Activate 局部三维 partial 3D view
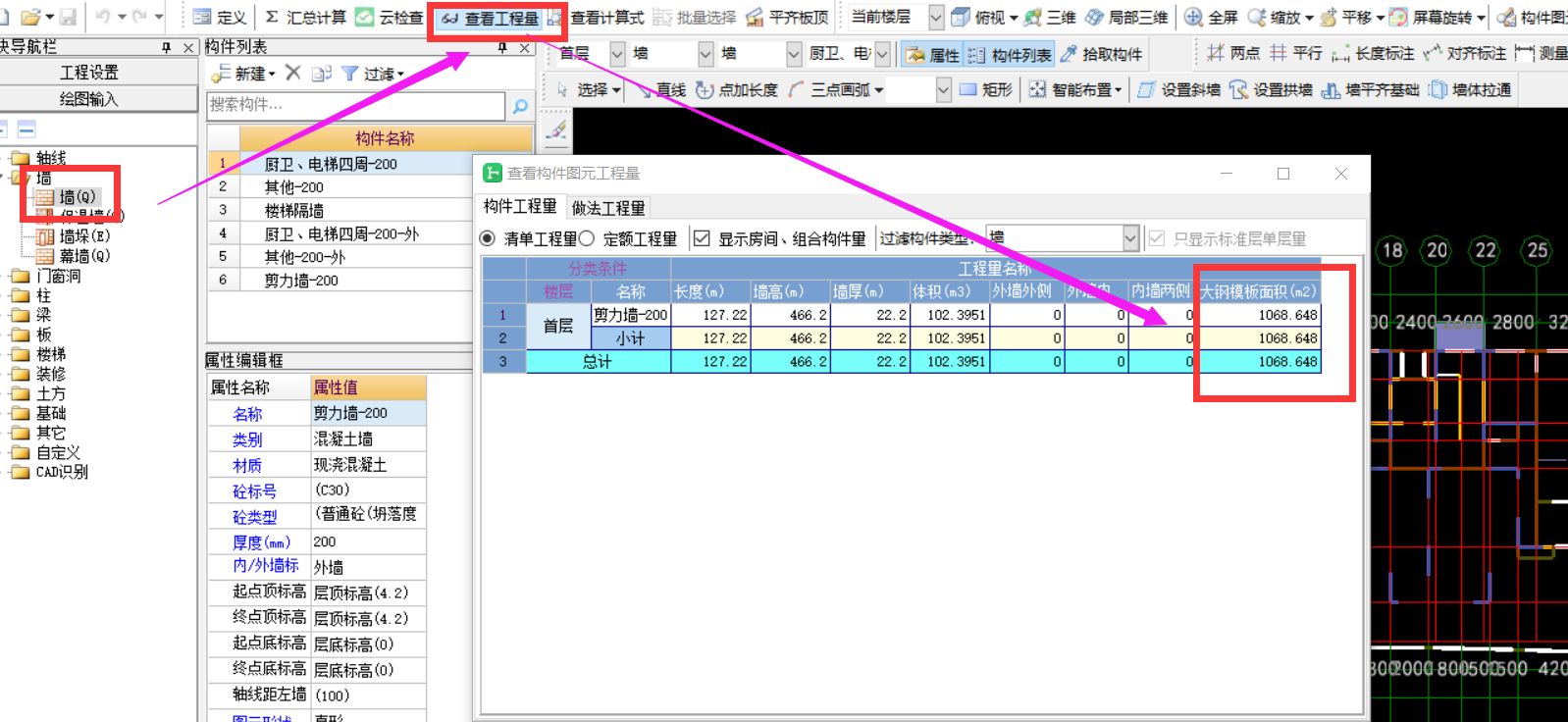Screen dimensions: 1568x722 point(1126,17)
